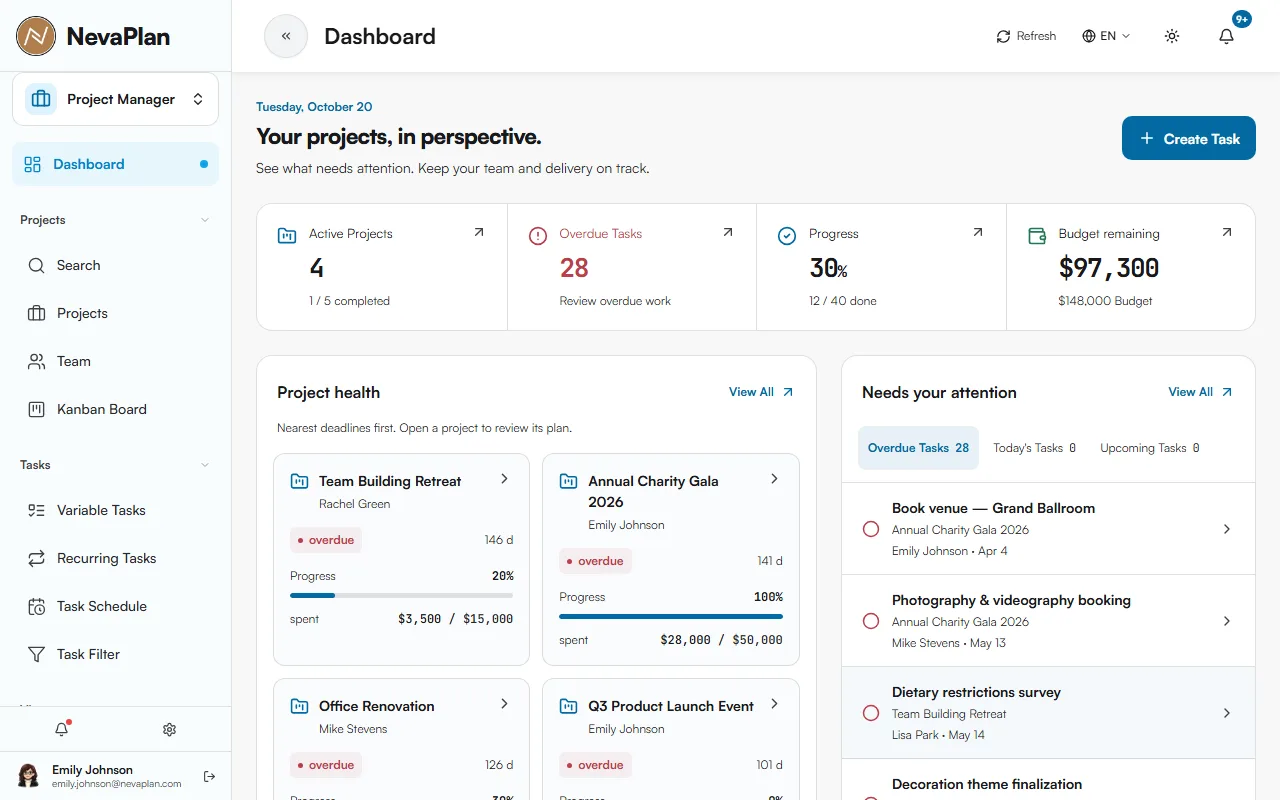Click the Task Schedule calendar icon
Image resolution: width=1280 pixels, height=800 pixels.
37,606
